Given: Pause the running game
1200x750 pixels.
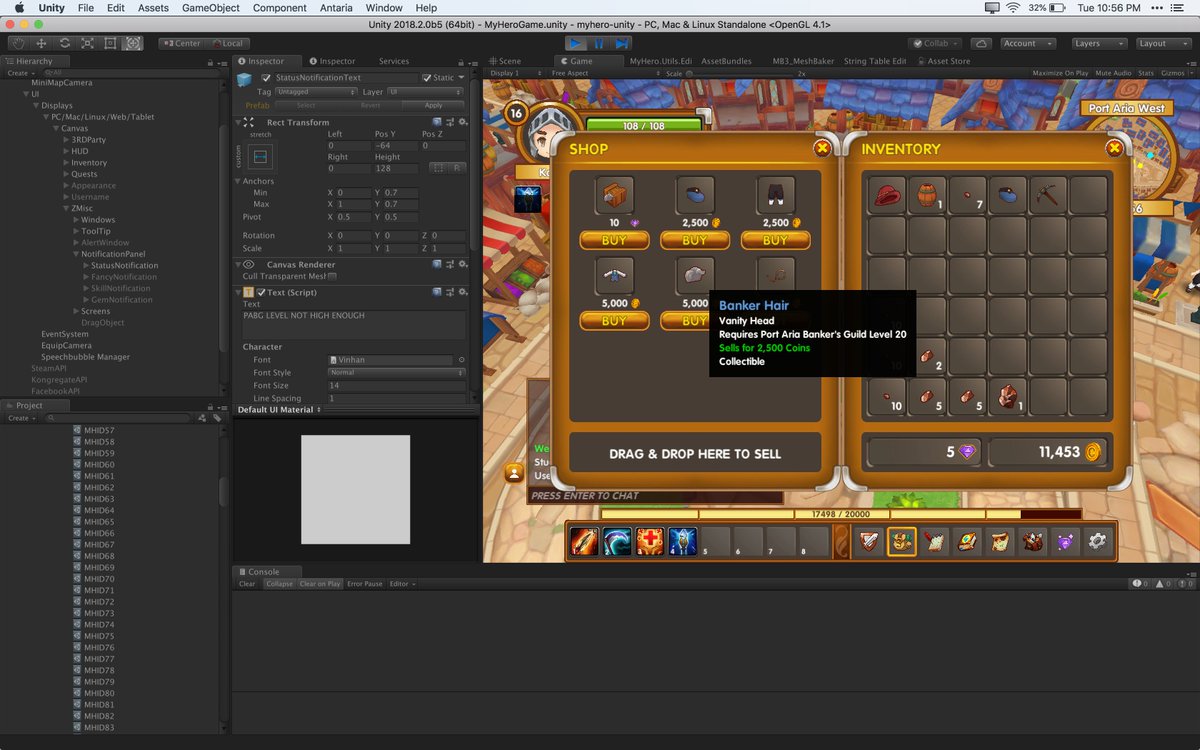Looking at the screenshot, I should pyautogui.click(x=599, y=43).
